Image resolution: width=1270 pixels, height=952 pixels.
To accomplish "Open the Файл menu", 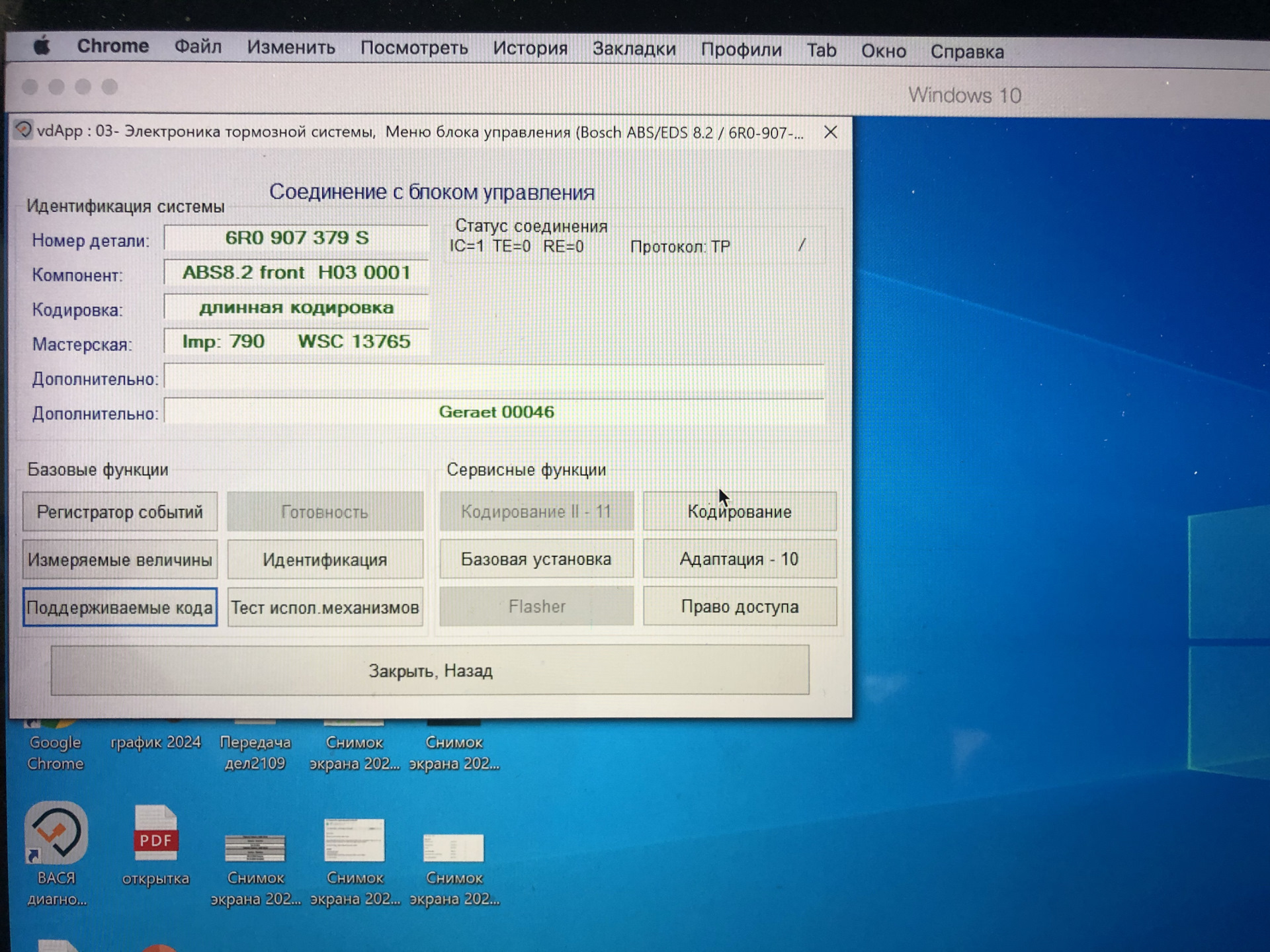I will pos(198,47).
